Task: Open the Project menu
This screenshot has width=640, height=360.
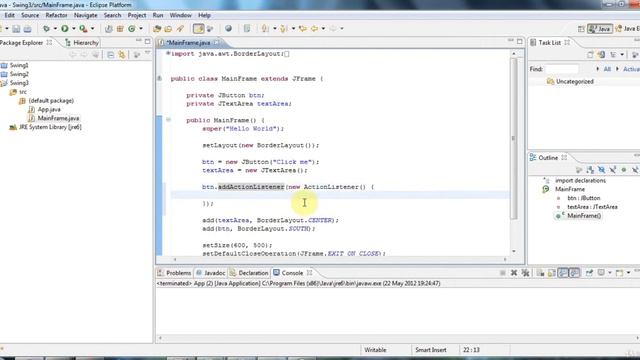Action: tap(137, 15)
